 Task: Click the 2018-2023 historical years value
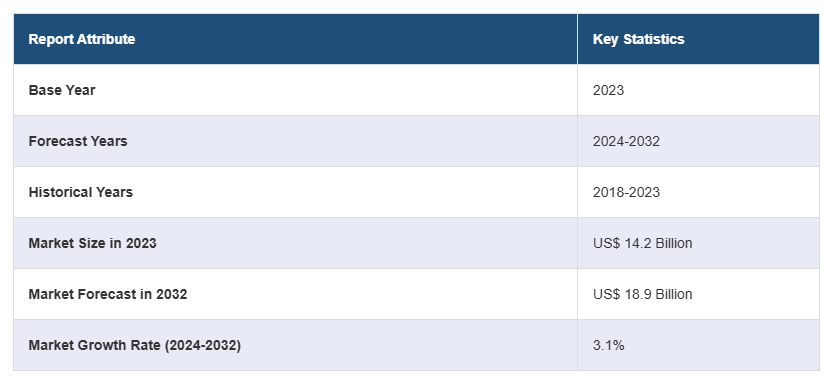coord(626,192)
